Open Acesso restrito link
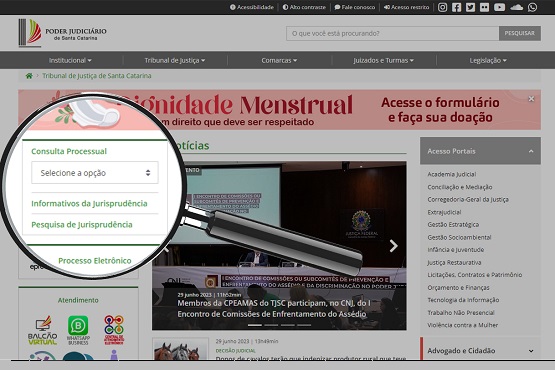555x370 pixels. [406, 7]
